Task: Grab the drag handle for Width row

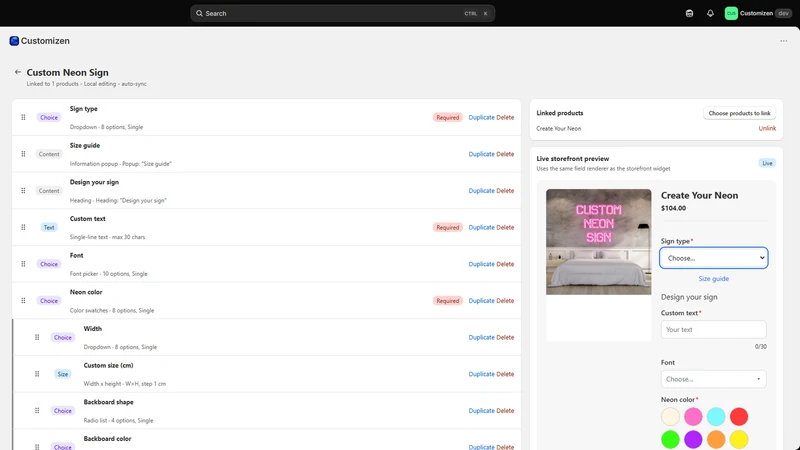Action: [x=37, y=337]
